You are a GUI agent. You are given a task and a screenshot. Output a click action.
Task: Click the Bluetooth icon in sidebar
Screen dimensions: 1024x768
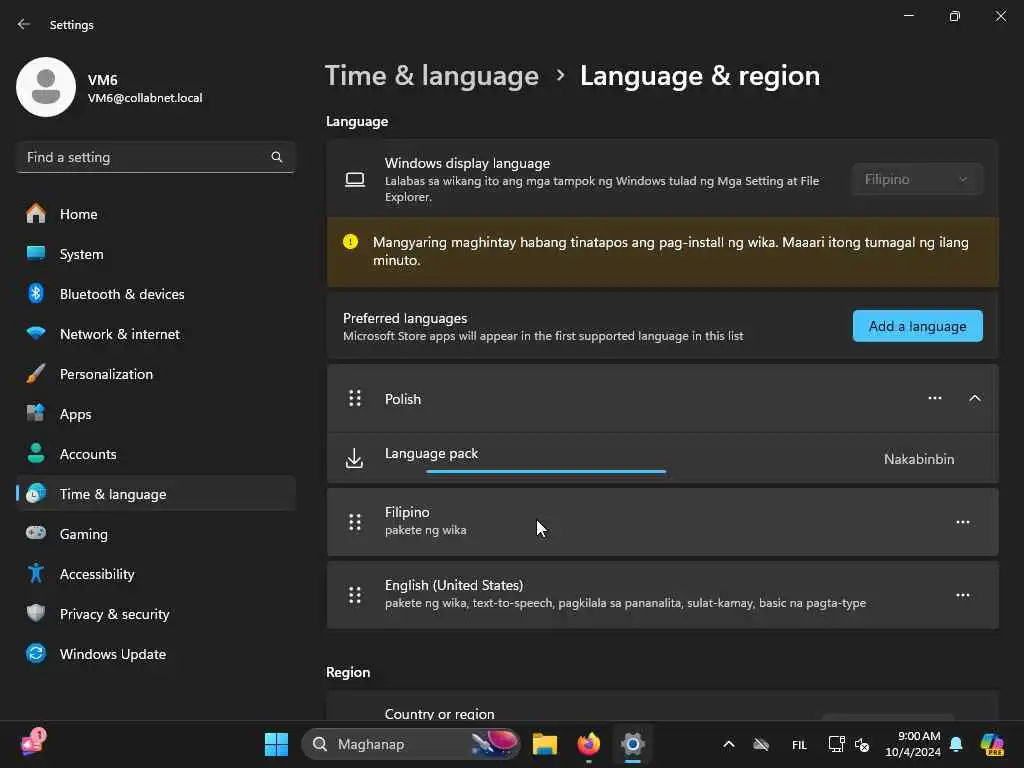(x=36, y=293)
